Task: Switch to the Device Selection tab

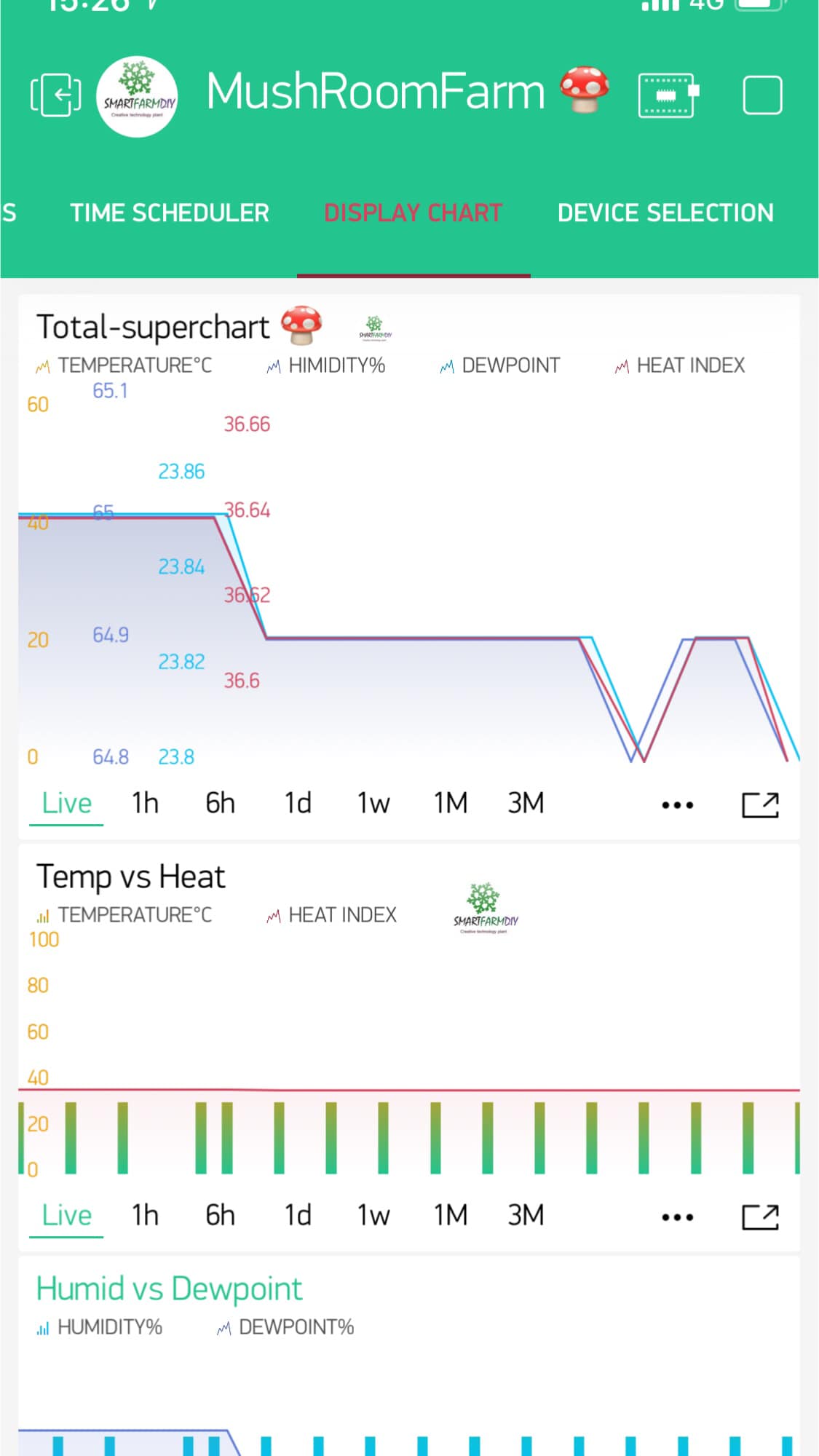Action: [x=665, y=213]
